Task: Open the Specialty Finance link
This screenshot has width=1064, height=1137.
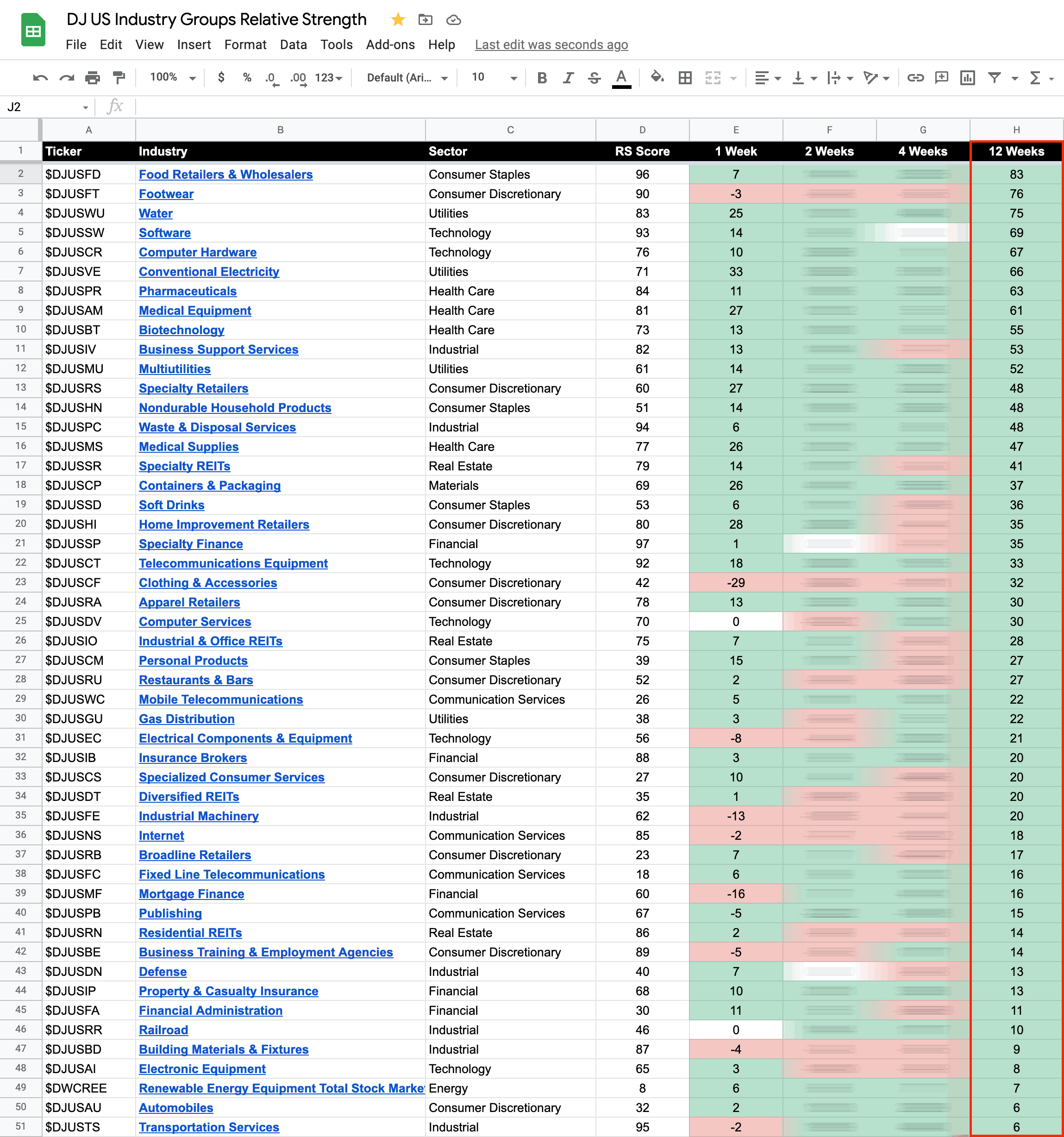Action: pos(191,544)
